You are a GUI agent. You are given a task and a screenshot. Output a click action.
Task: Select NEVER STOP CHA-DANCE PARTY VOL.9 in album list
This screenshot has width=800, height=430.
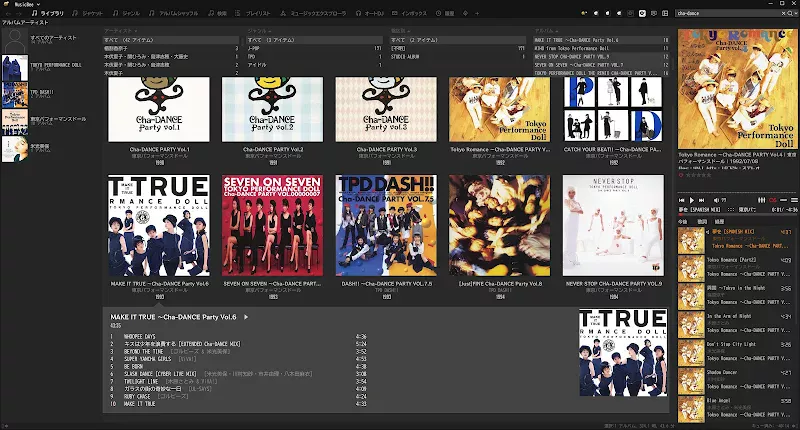[x=601, y=57]
